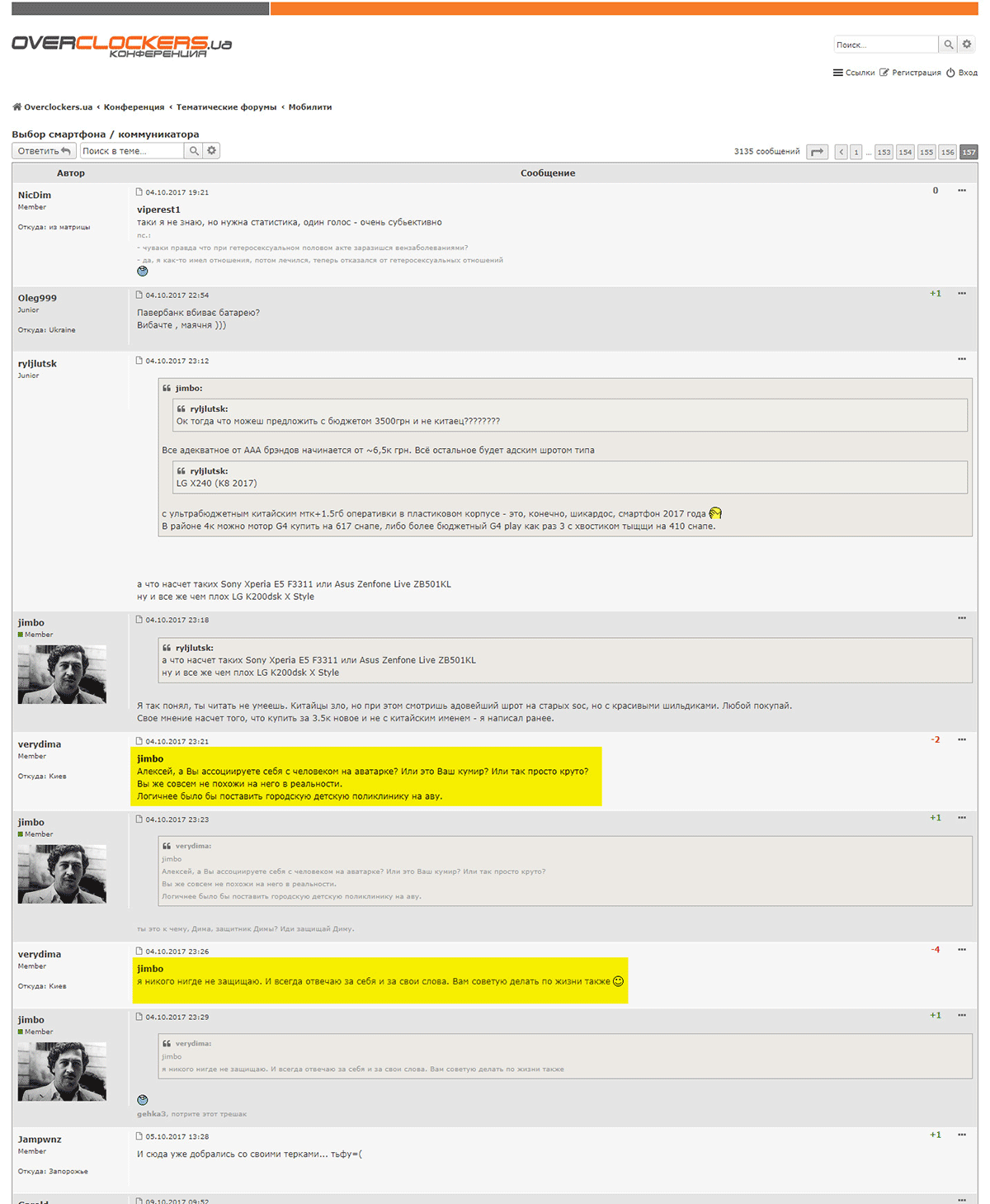Click the Вход login link
Image resolution: width=990 pixels, height=1204 pixels.
point(962,73)
